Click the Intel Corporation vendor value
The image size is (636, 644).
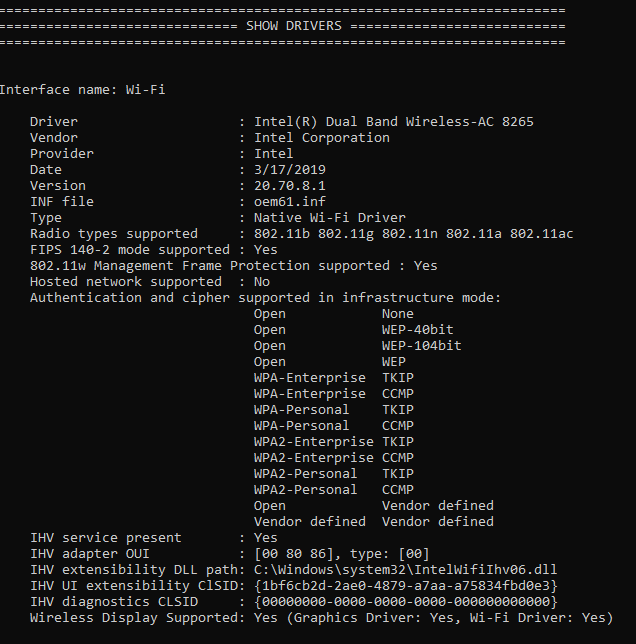pos(321,138)
